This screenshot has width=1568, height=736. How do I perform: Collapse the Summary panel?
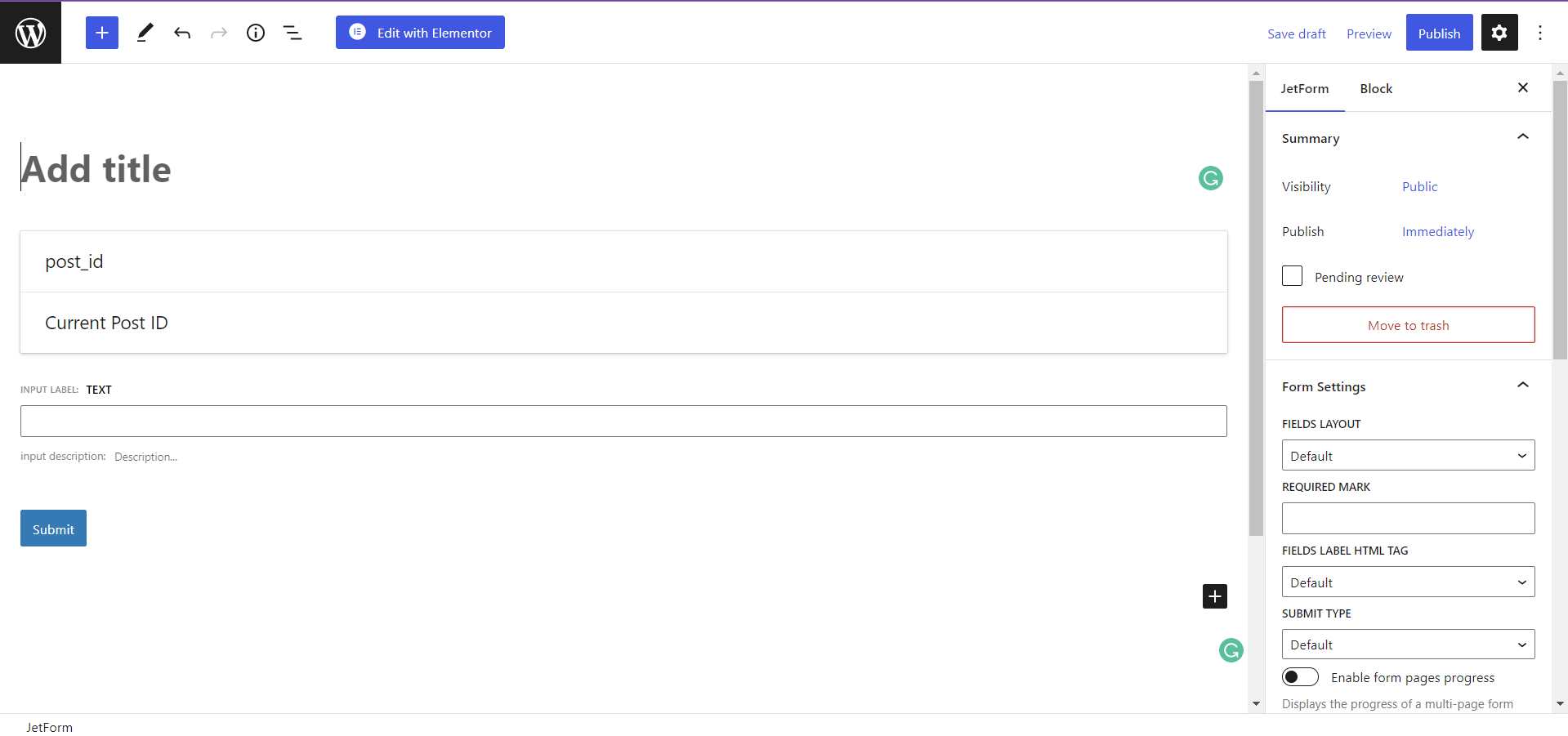click(x=1522, y=137)
